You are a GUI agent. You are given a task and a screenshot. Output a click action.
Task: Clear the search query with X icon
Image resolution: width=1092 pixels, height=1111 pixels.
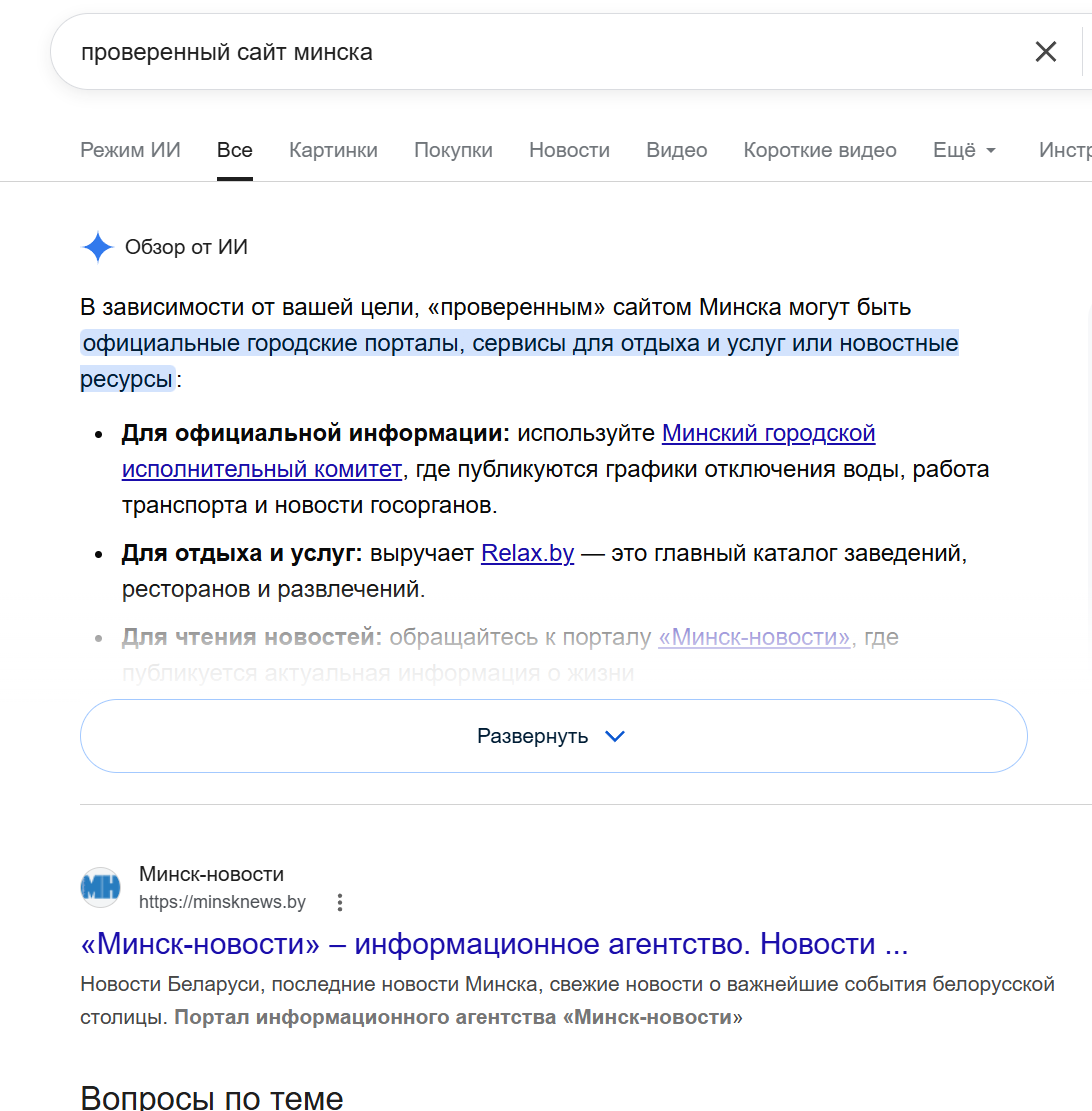[1045, 52]
